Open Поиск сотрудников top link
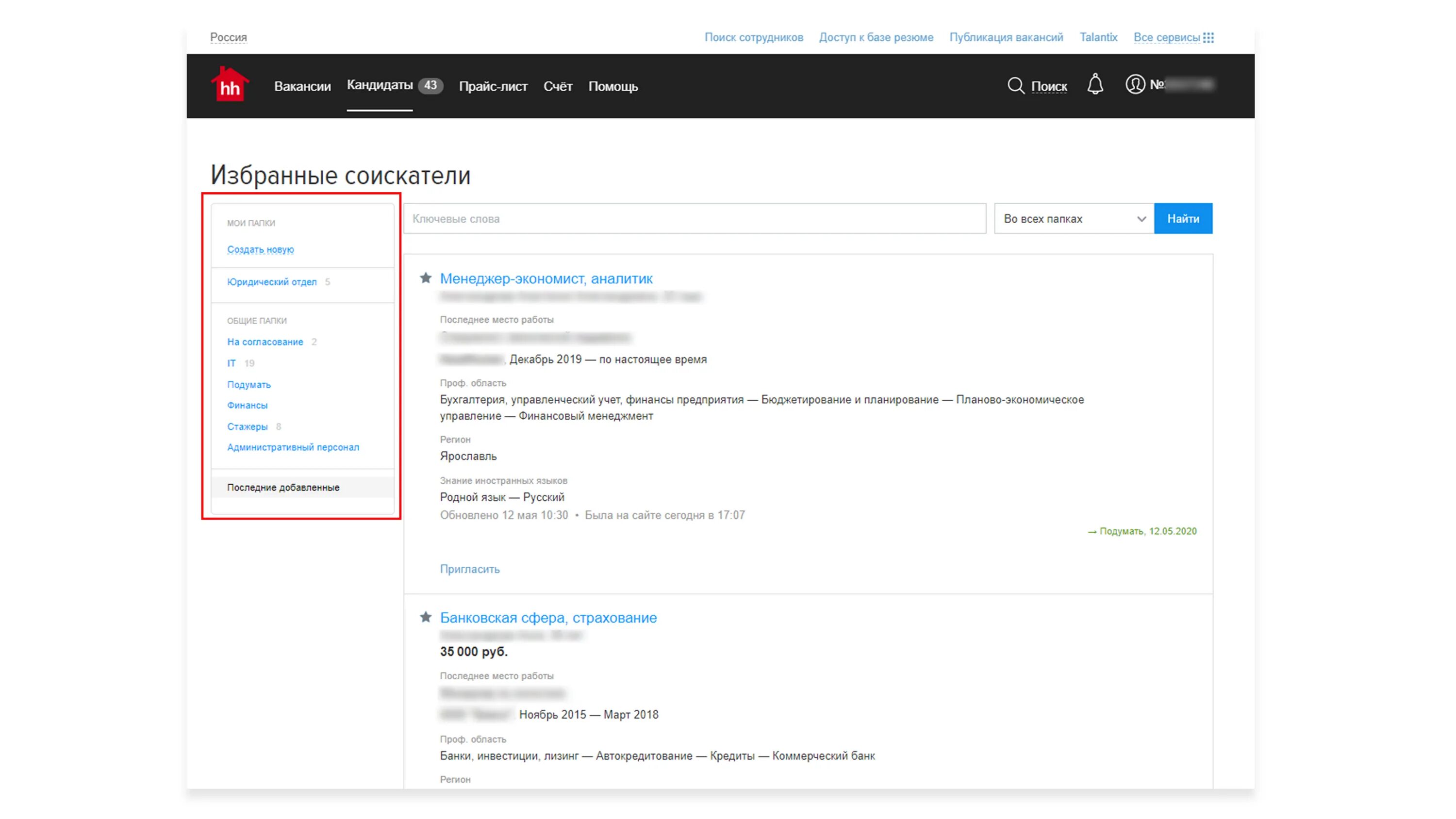 pyautogui.click(x=753, y=37)
